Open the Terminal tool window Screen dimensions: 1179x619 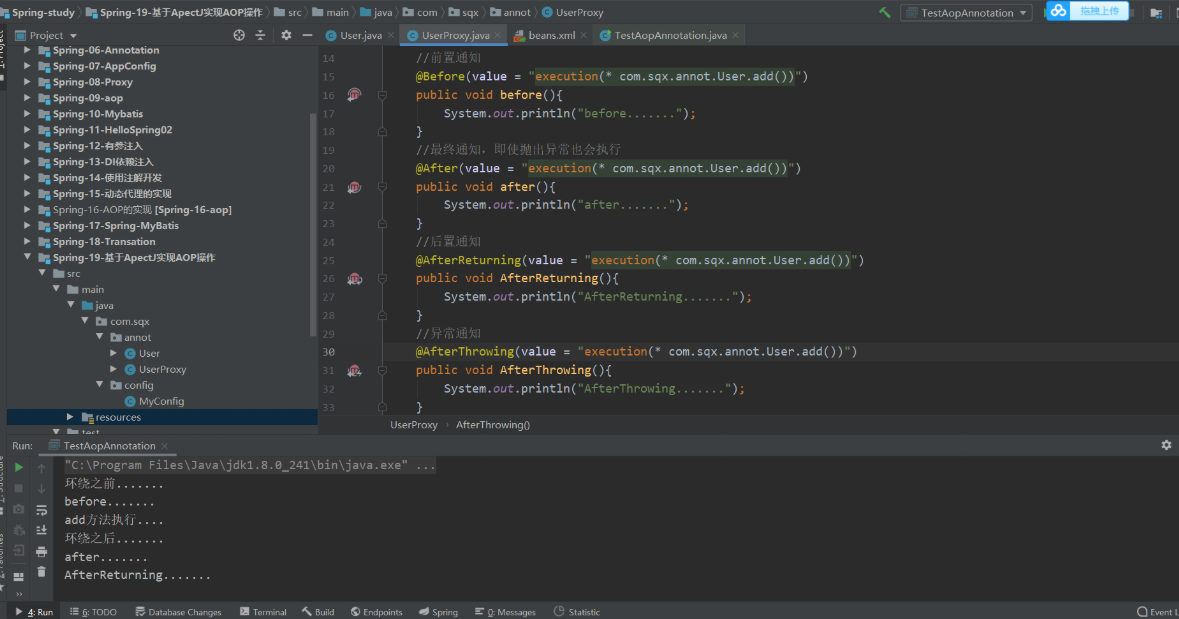263,611
